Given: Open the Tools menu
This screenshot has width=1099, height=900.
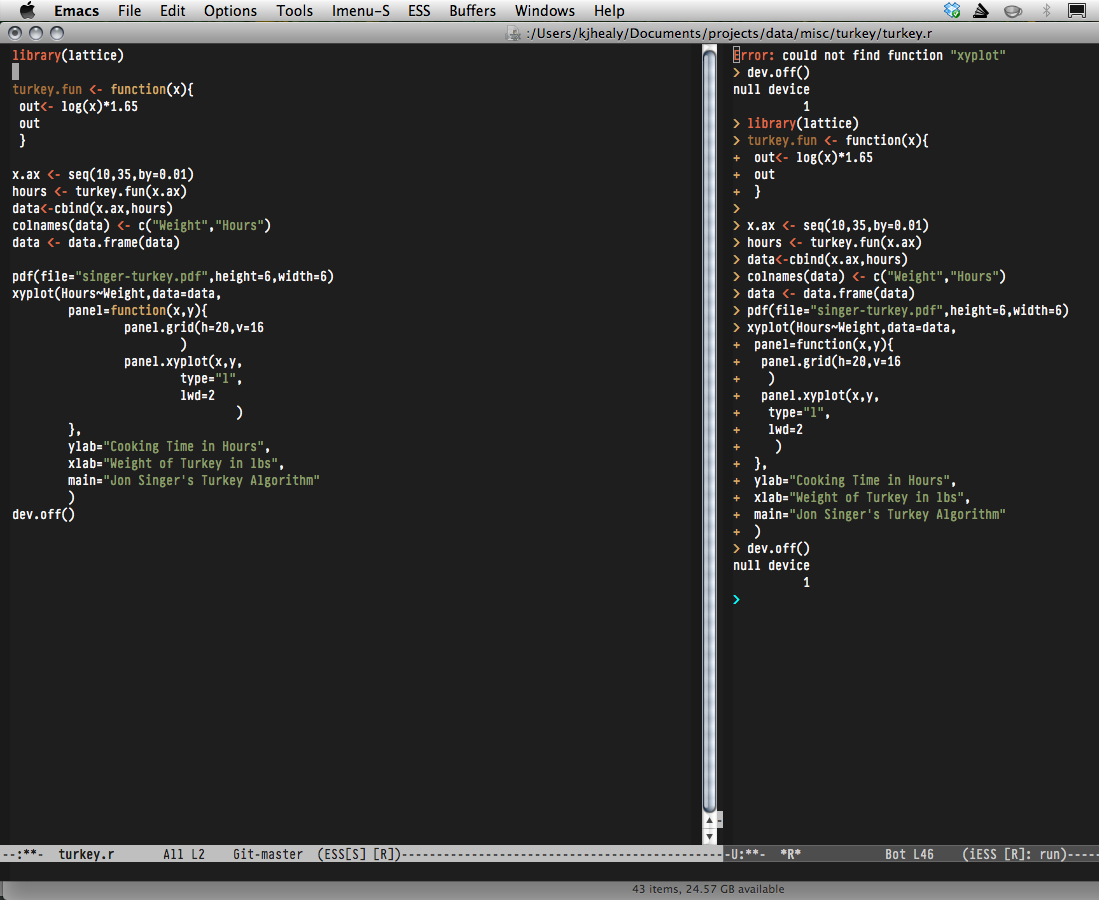Looking at the screenshot, I should coord(294,11).
